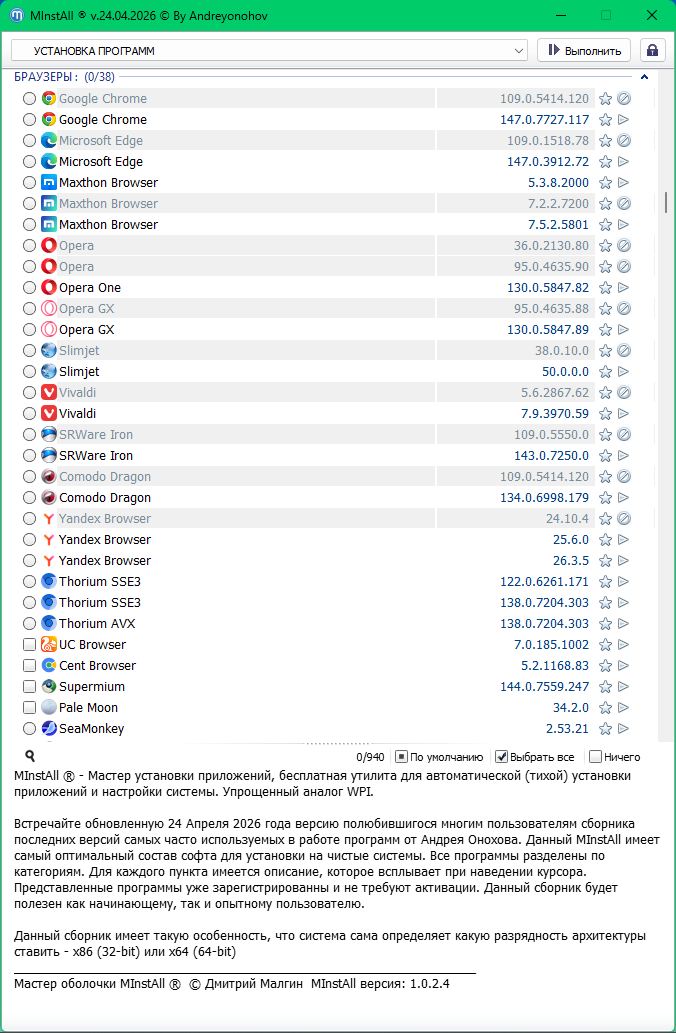Click the Pale Moon browser icon
Image resolution: width=676 pixels, height=1033 pixels.
(x=49, y=708)
